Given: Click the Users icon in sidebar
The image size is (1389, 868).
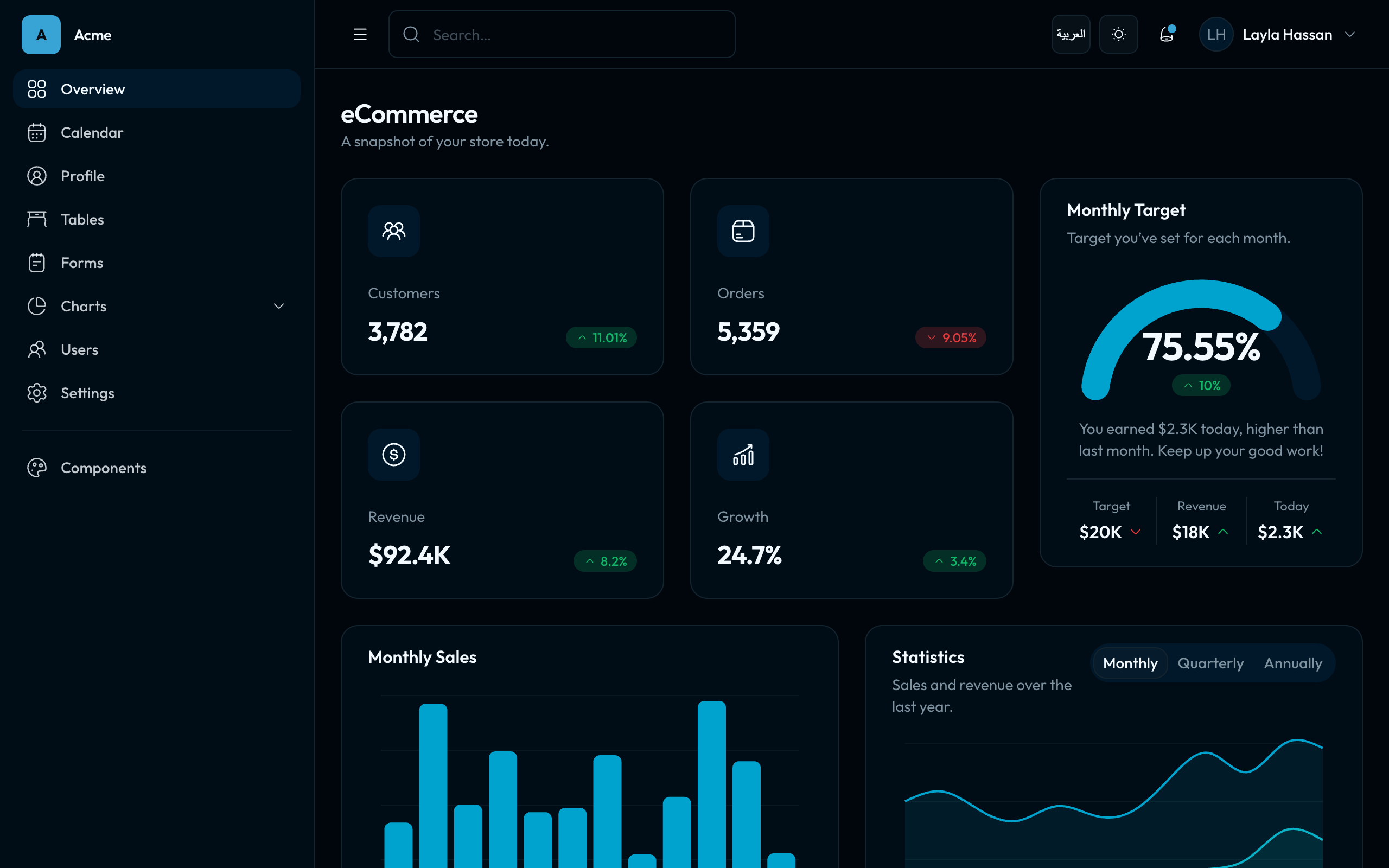Looking at the screenshot, I should 37,349.
